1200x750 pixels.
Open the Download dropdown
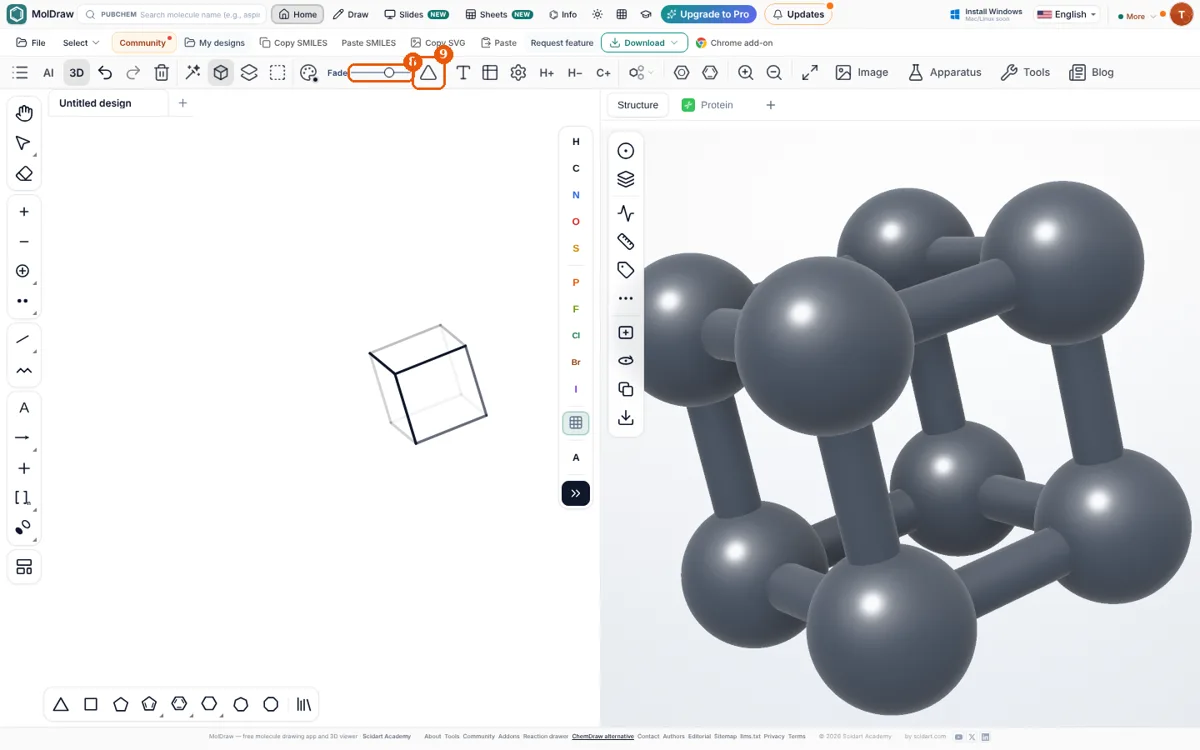pyautogui.click(x=644, y=43)
